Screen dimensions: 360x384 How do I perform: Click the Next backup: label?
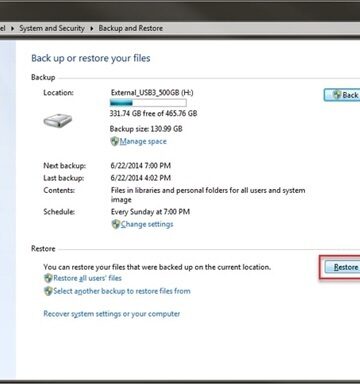[x=64, y=166]
